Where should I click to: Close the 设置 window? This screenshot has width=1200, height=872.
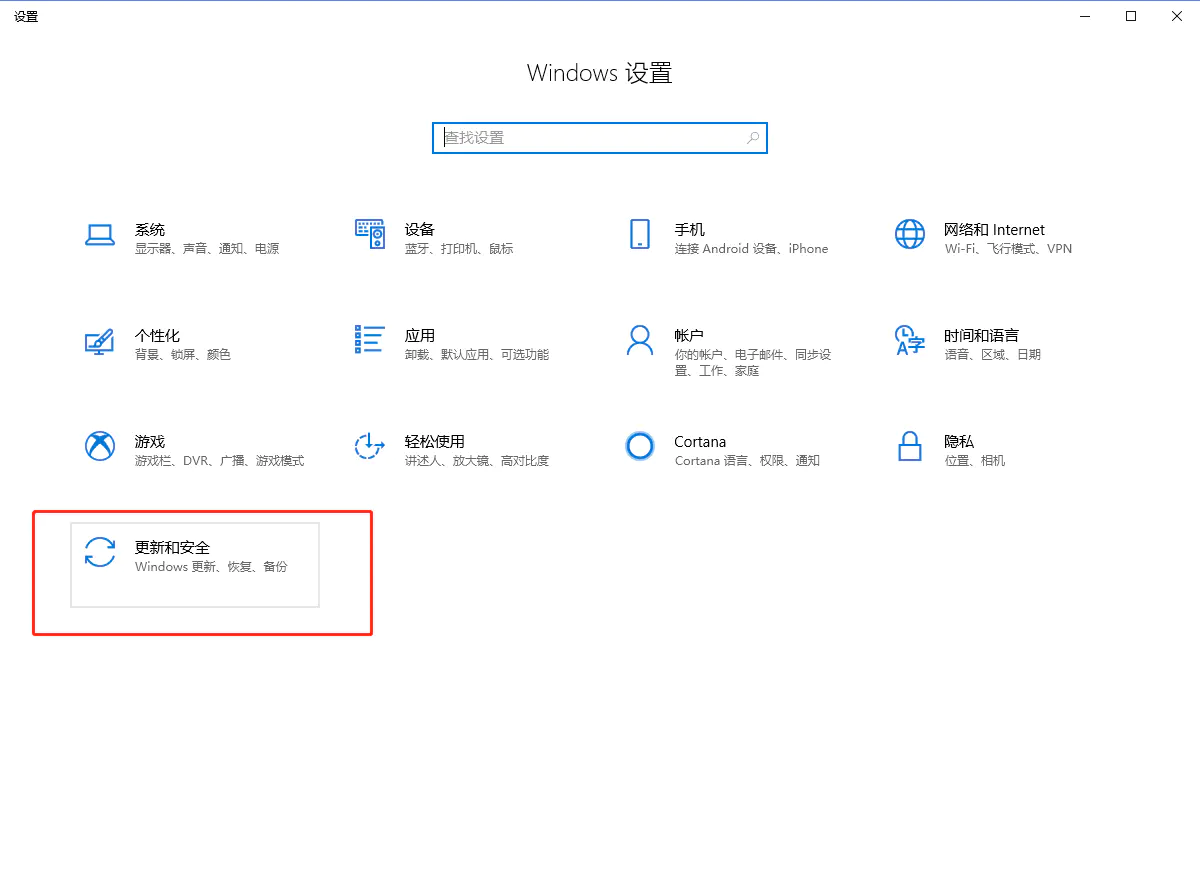[1177, 16]
